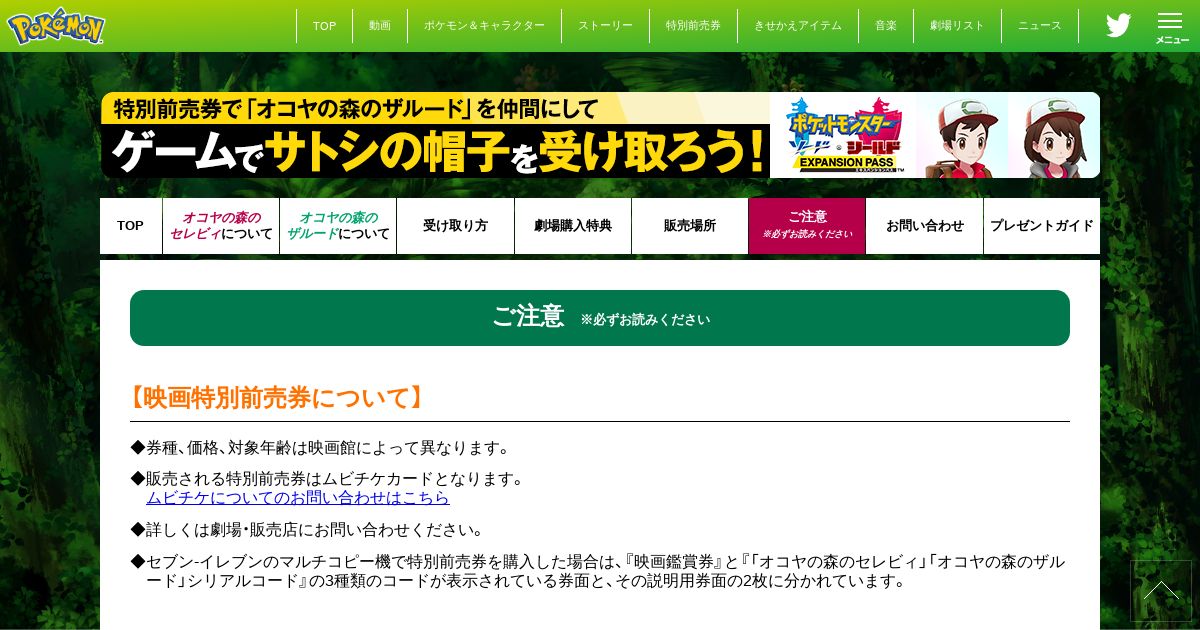Screen dimensions: 1200x630
Task: Click the male trainer image in the banner
Action: [961, 136]
